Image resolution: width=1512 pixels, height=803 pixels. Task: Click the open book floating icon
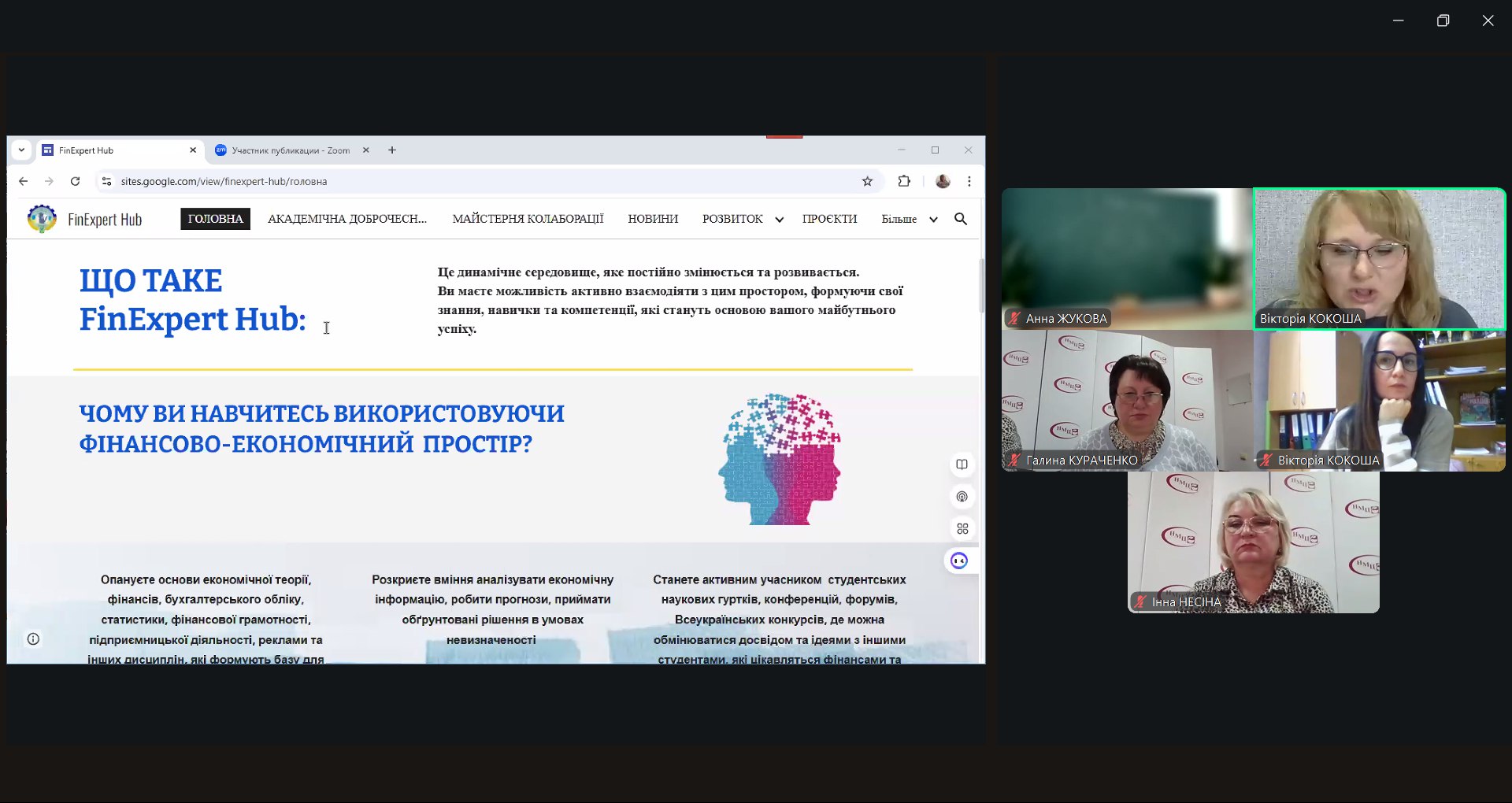(x=962, y=464)
